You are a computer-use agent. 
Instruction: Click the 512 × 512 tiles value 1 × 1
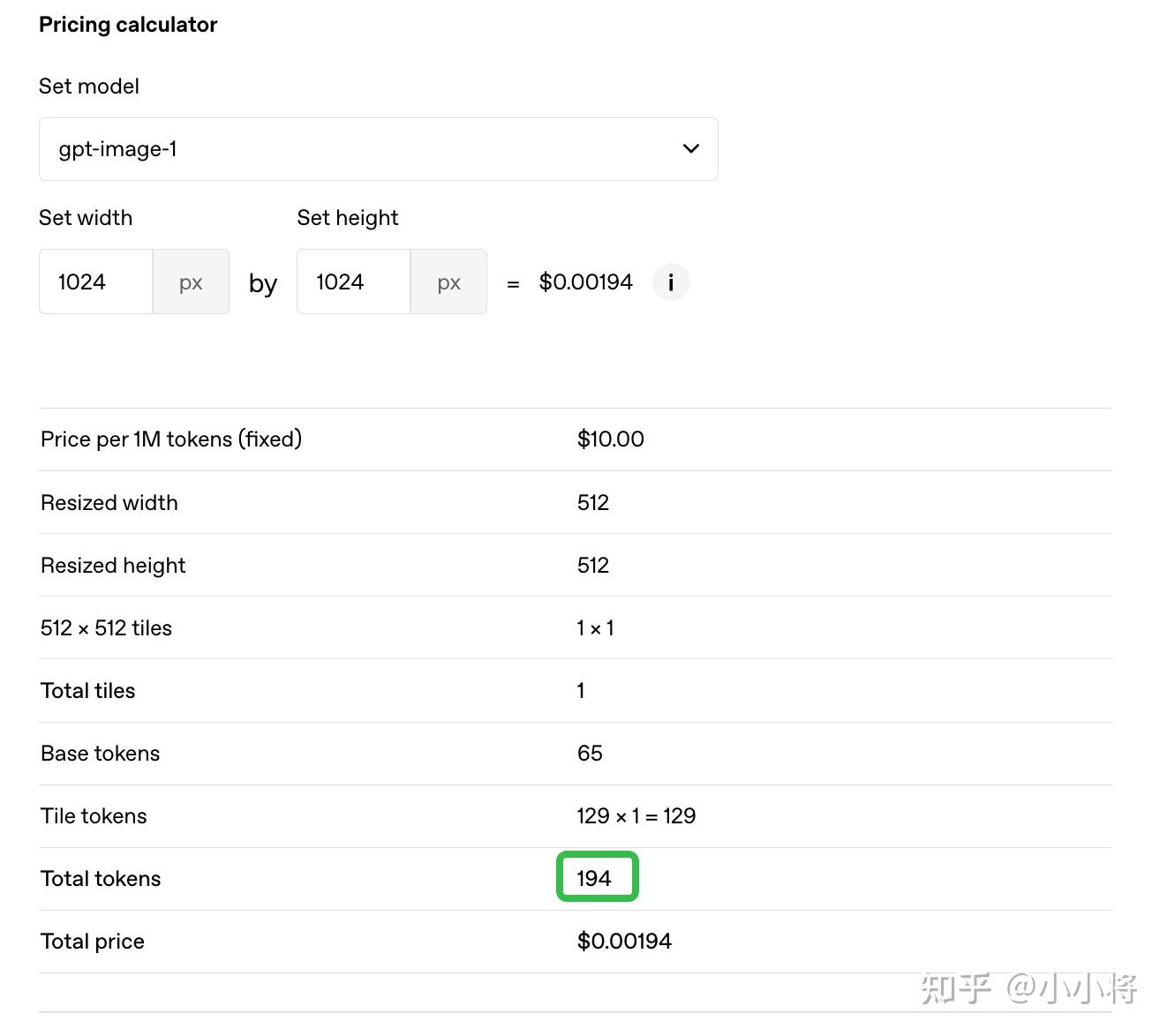click(x=595, y=628)
